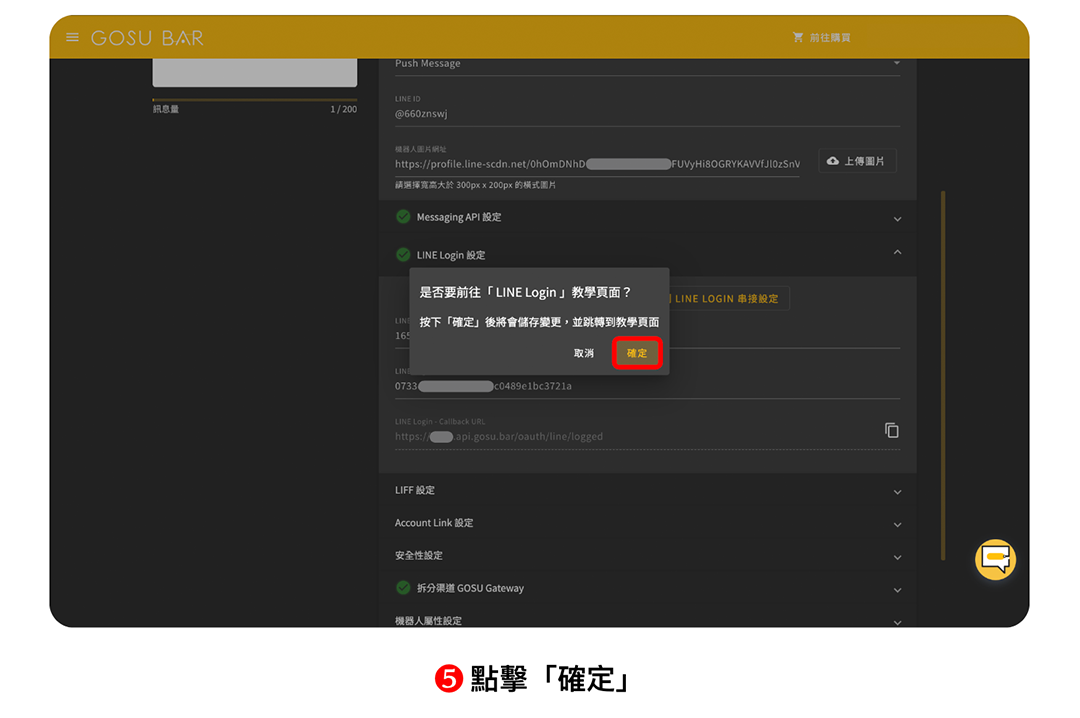Confirm the dialog with 確定
Image resolution: width=1080 pixels, height=718 pixels.
tap(637, 353)
